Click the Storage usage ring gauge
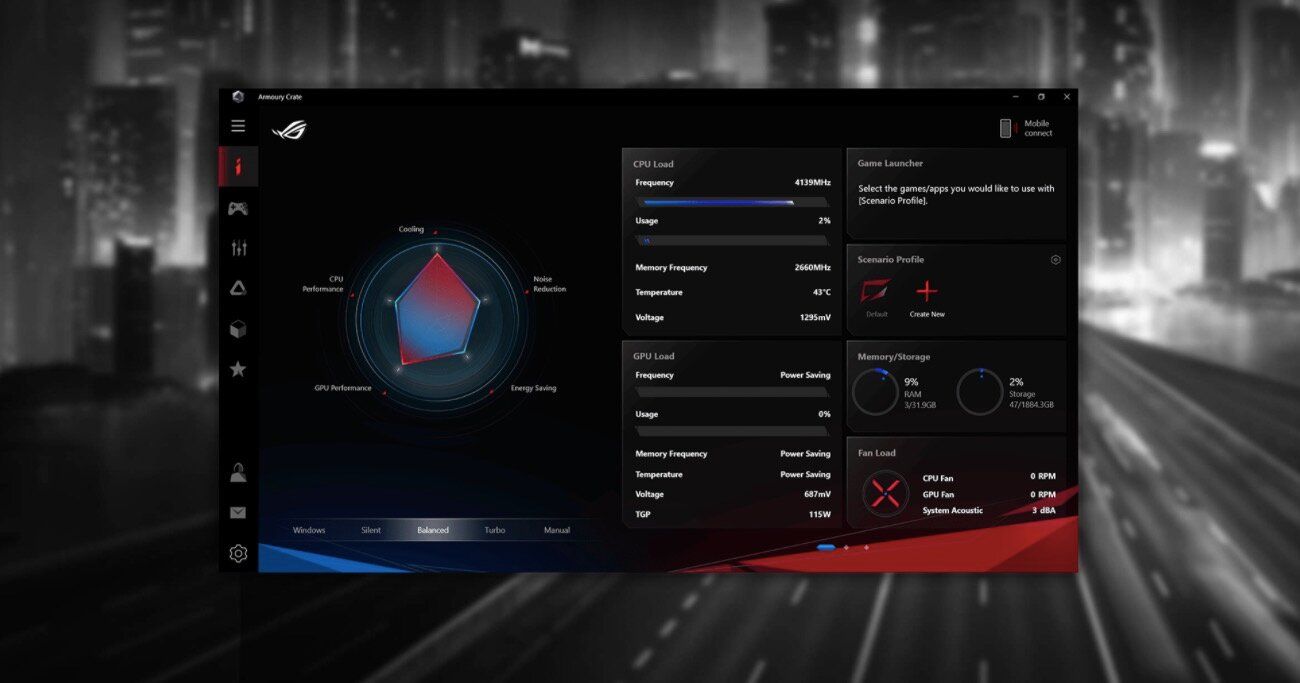The height and width of the screenshot is (683, 1300). [980, 392]
